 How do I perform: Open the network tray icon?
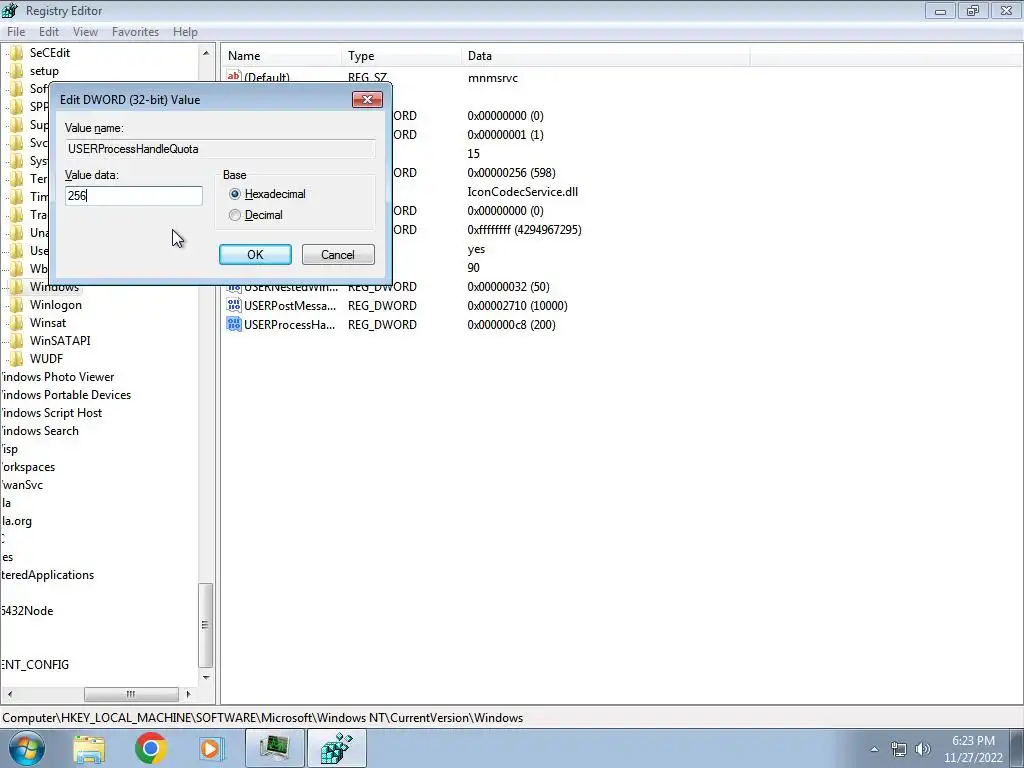tap(899, 750)
